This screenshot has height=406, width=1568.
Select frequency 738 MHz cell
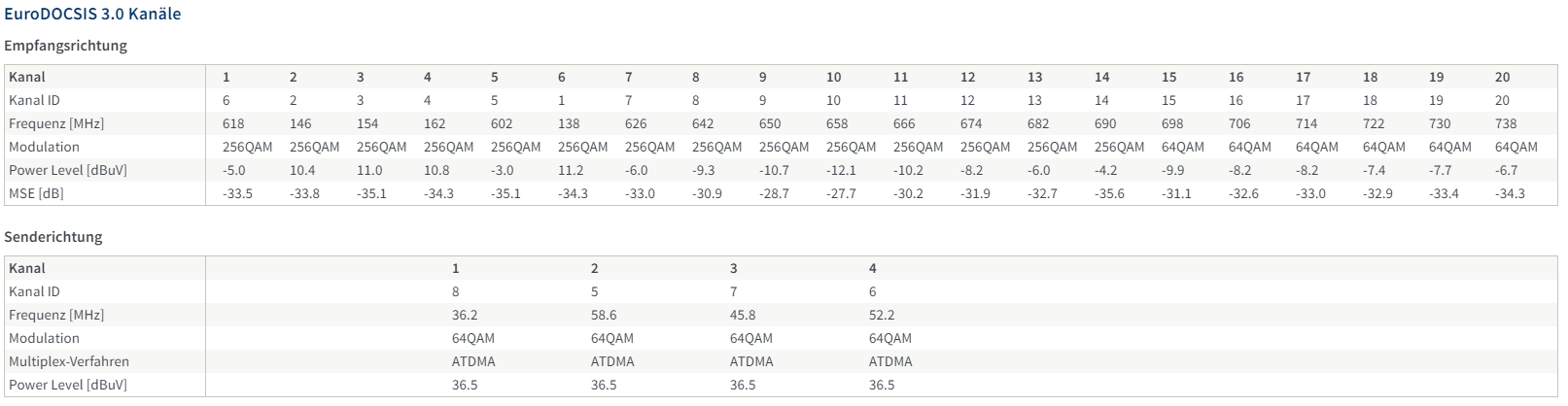pos(1506,123)
